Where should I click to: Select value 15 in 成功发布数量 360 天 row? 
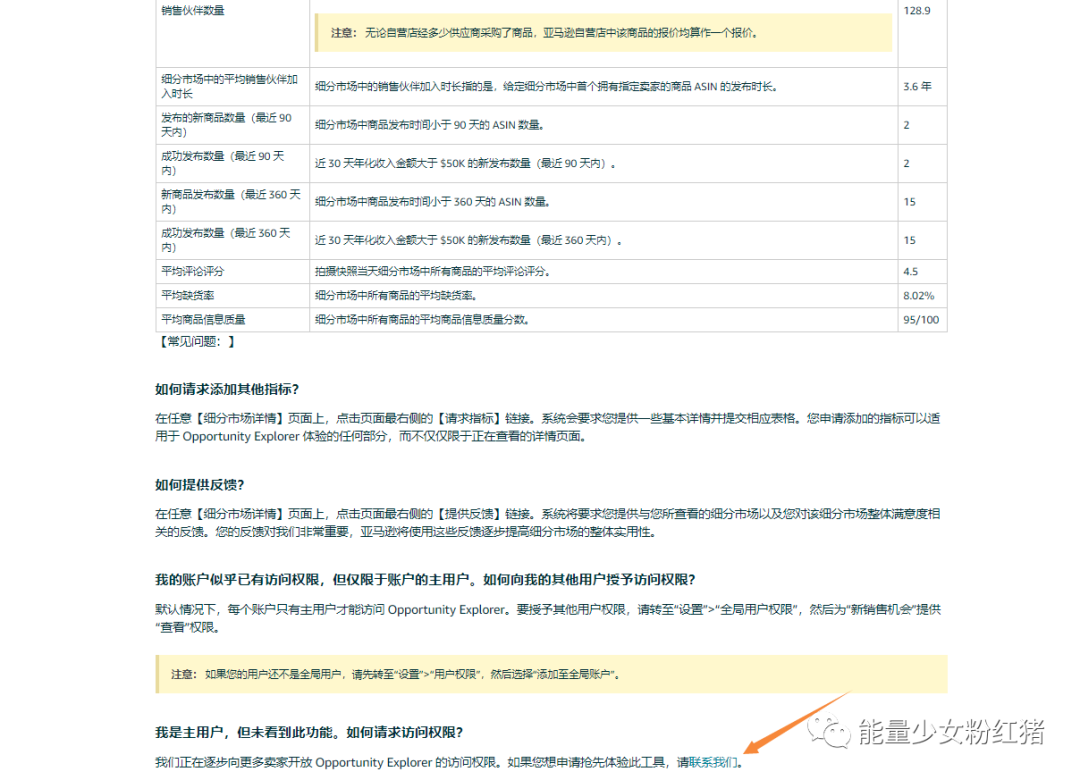coord(909,240)
